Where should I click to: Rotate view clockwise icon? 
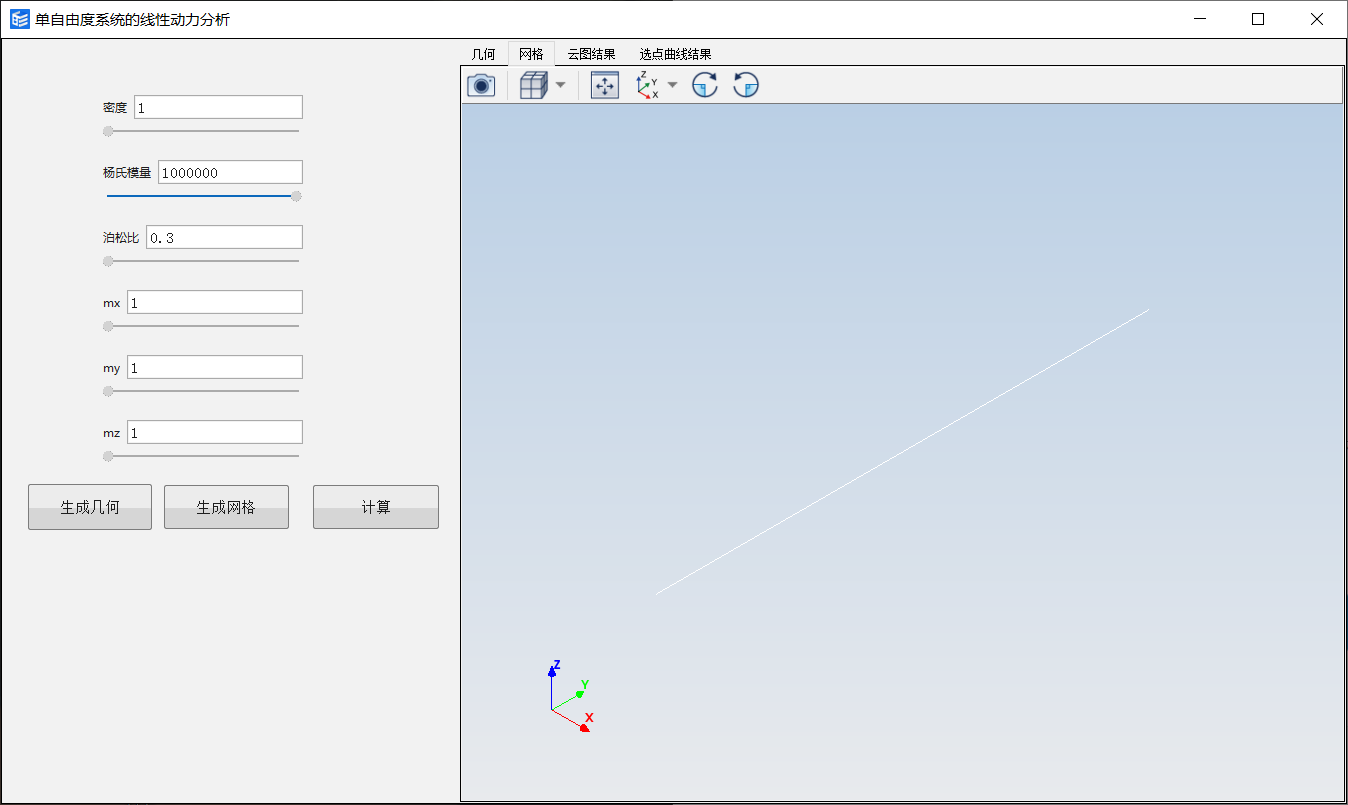(705, 86)
